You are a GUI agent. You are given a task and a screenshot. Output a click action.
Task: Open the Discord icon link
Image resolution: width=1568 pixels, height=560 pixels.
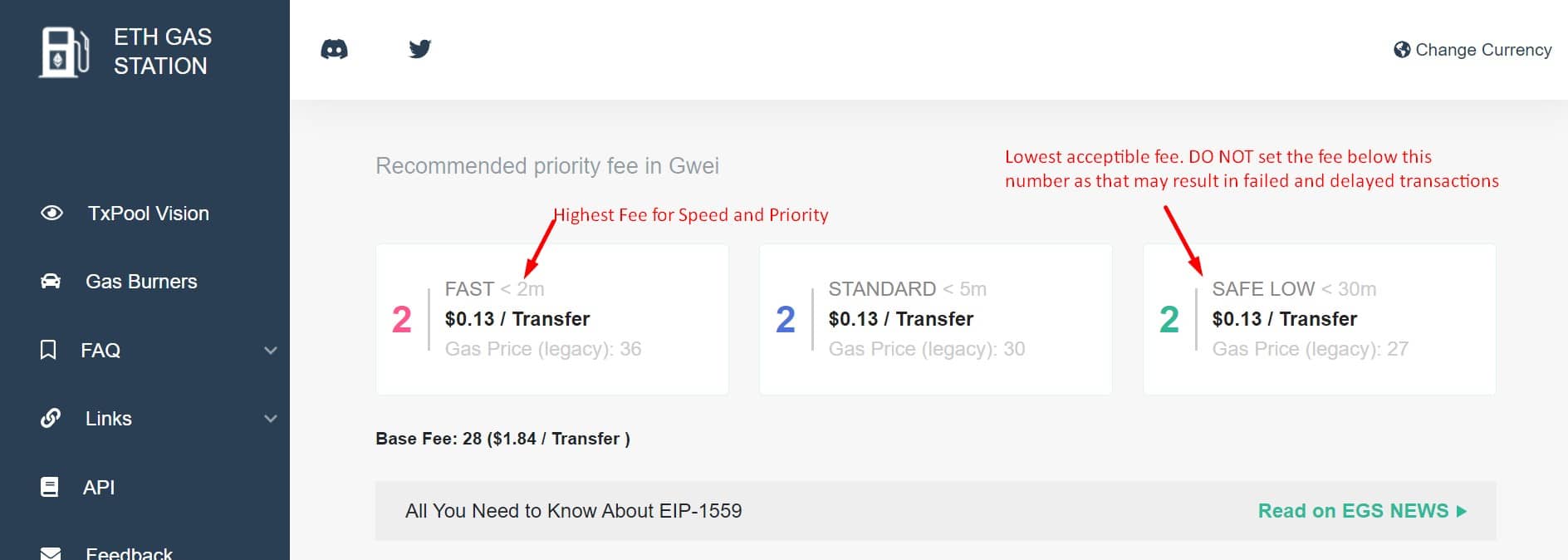click(334, 50)
